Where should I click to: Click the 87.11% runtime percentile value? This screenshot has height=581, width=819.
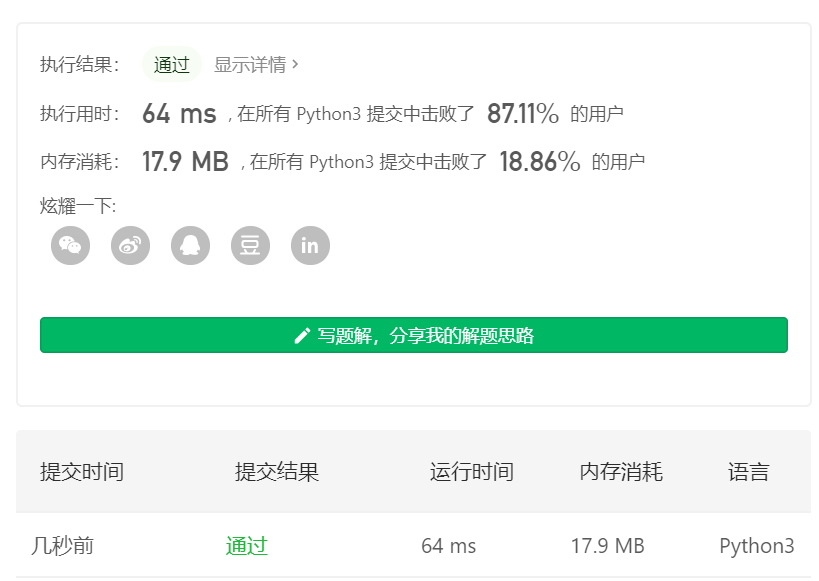pyautogui.click(x=523, y=113)
